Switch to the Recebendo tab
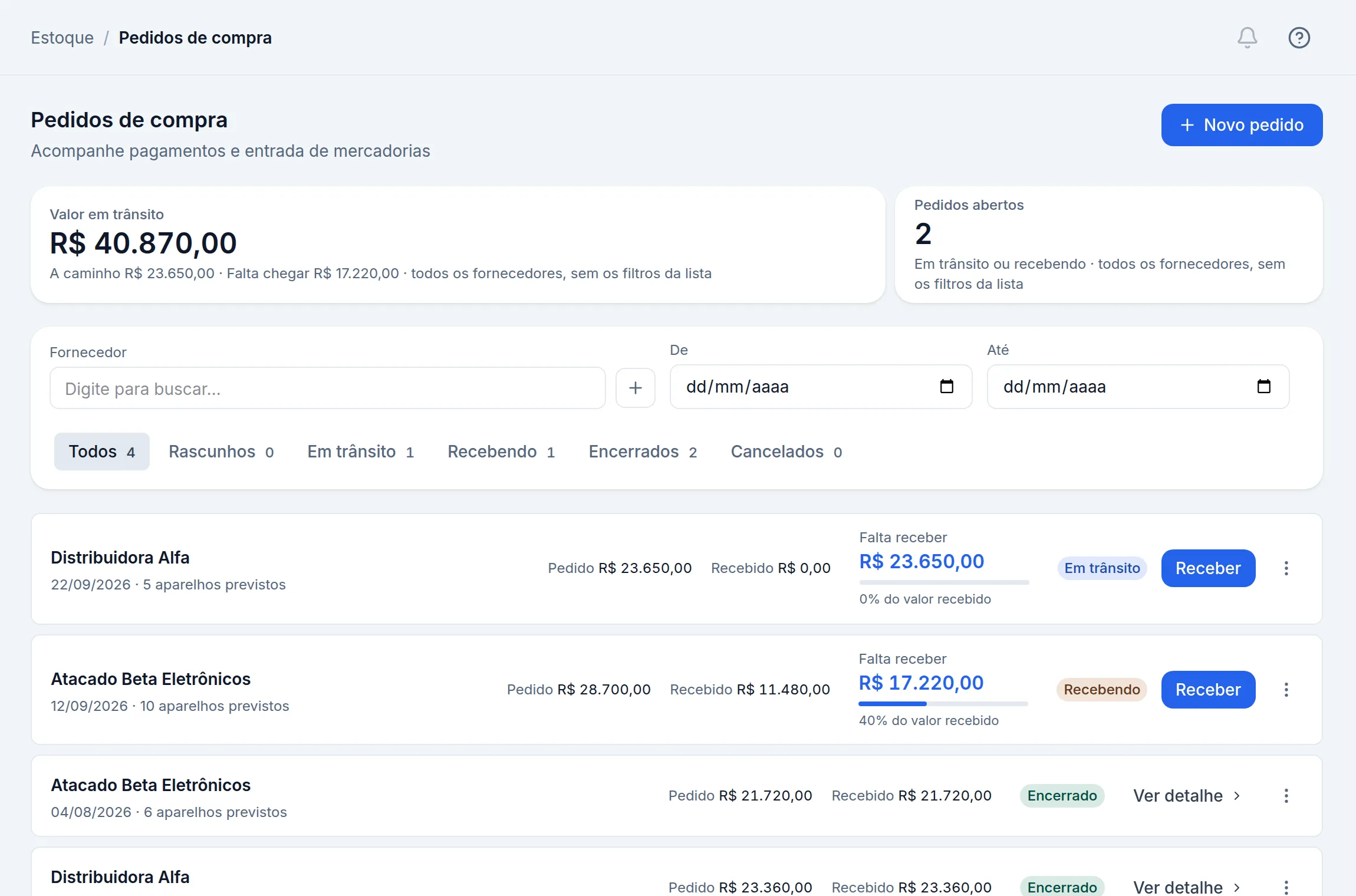 pos(501,452)
